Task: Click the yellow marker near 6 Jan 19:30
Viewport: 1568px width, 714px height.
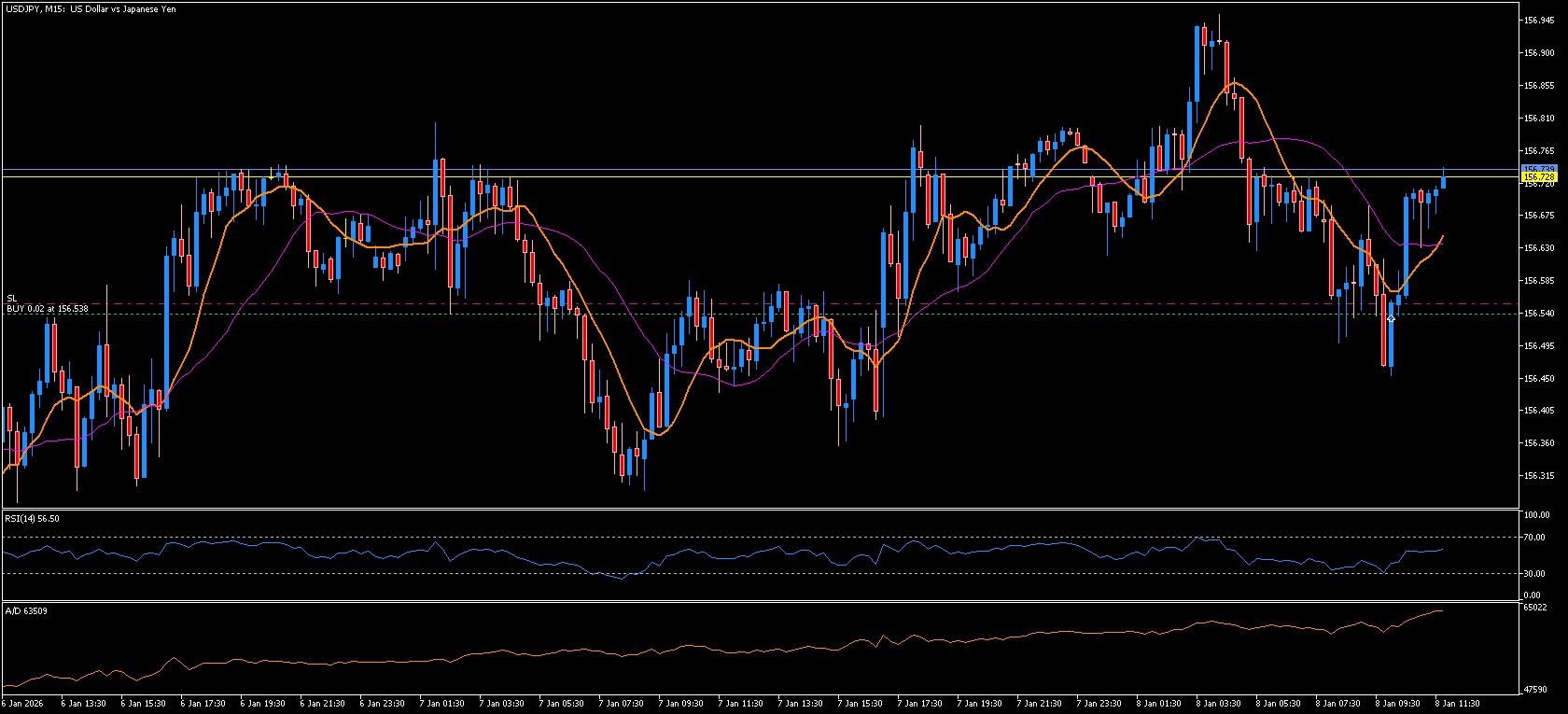Action: pos(271,174)
